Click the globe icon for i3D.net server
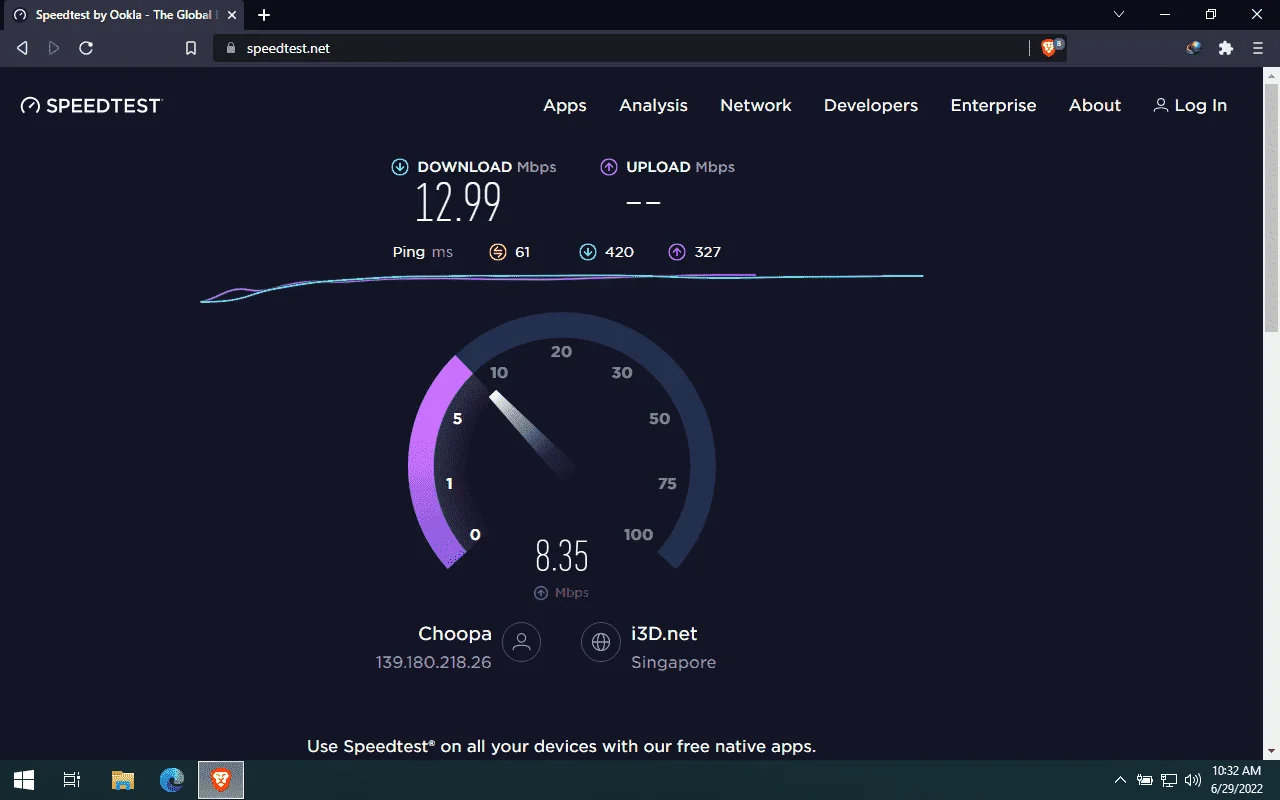Image resolution: width=1280 pixels, height=800 pixels. click(x=601, y=642)
